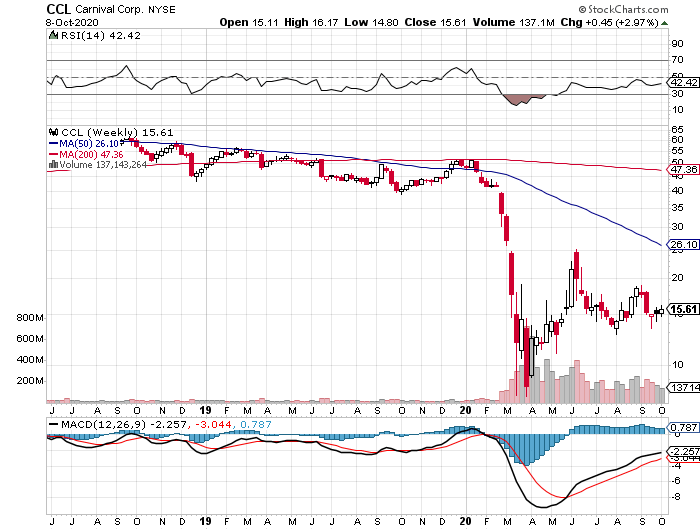Click the volume bars icon in legend

tap(53, 164)
